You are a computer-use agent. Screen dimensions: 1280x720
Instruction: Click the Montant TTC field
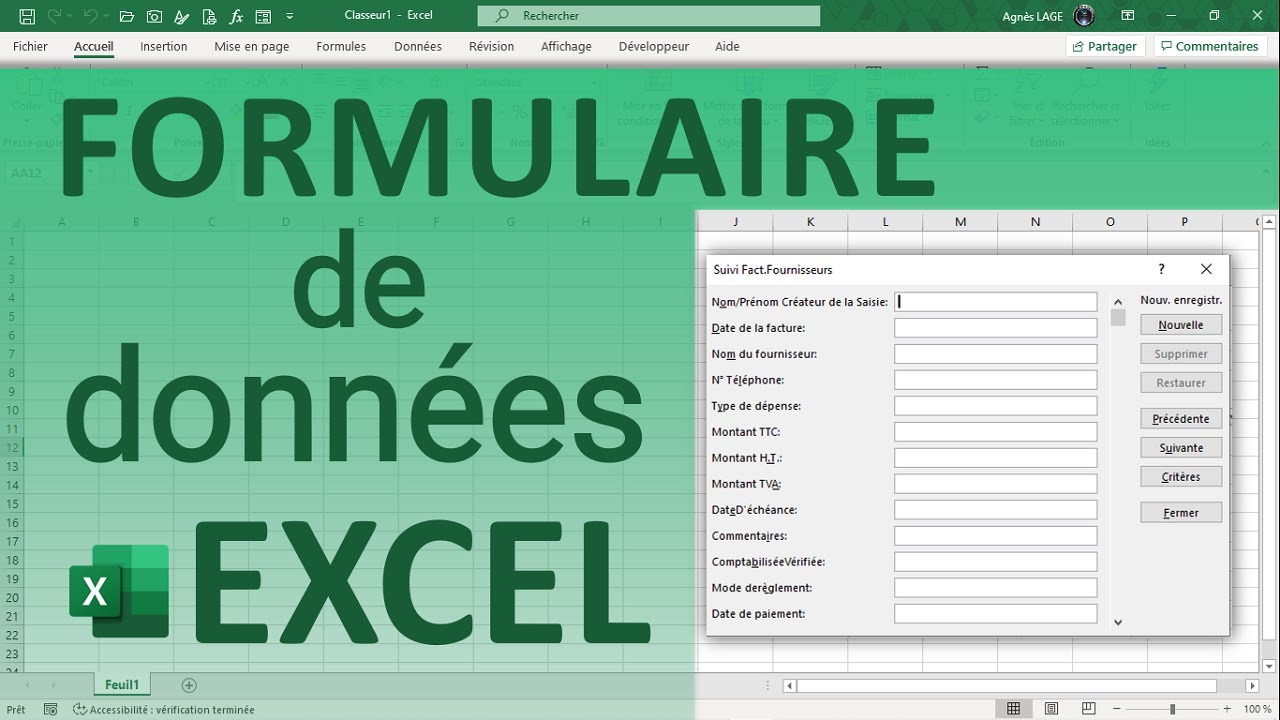[x=995, y=431]
